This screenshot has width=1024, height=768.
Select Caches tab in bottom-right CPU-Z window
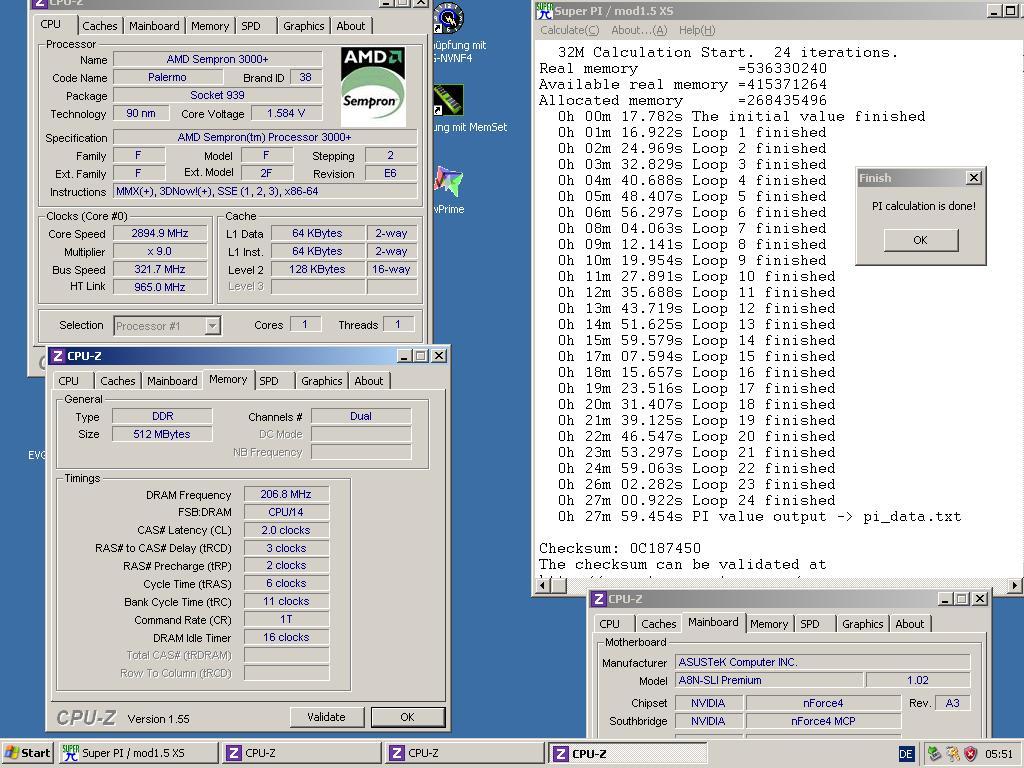pos(658,624)
